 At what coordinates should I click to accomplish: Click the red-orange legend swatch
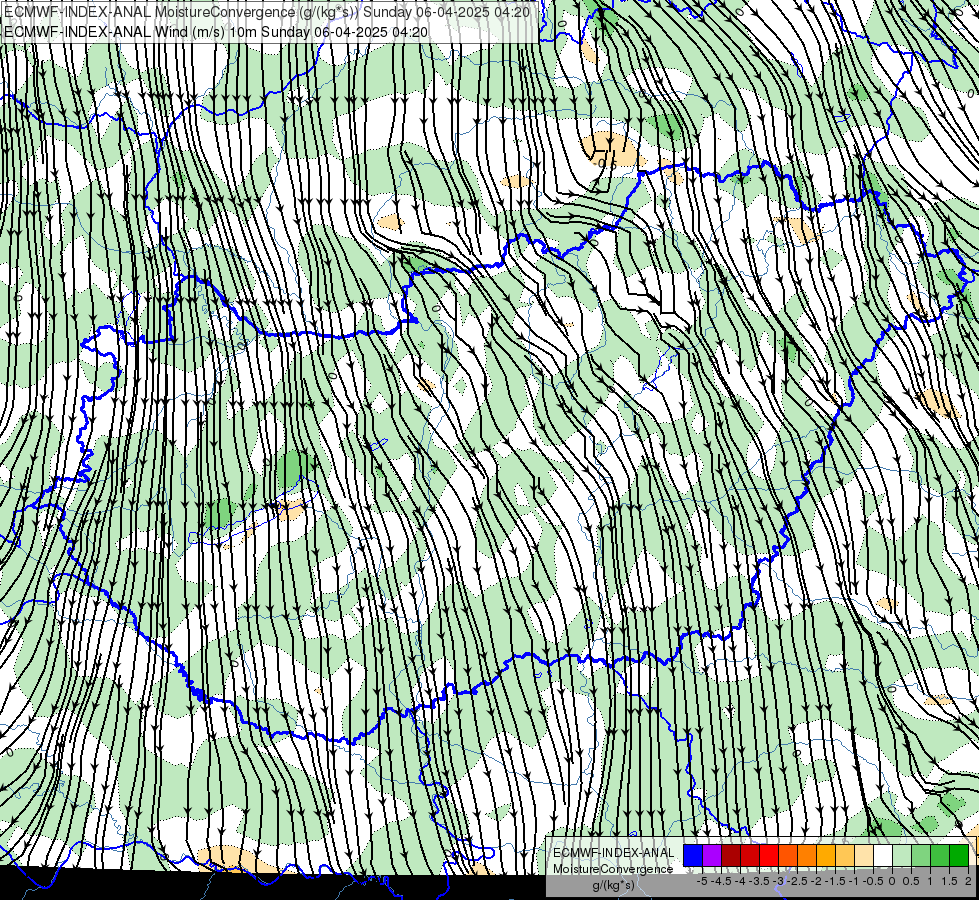click(x=788, y=855)
